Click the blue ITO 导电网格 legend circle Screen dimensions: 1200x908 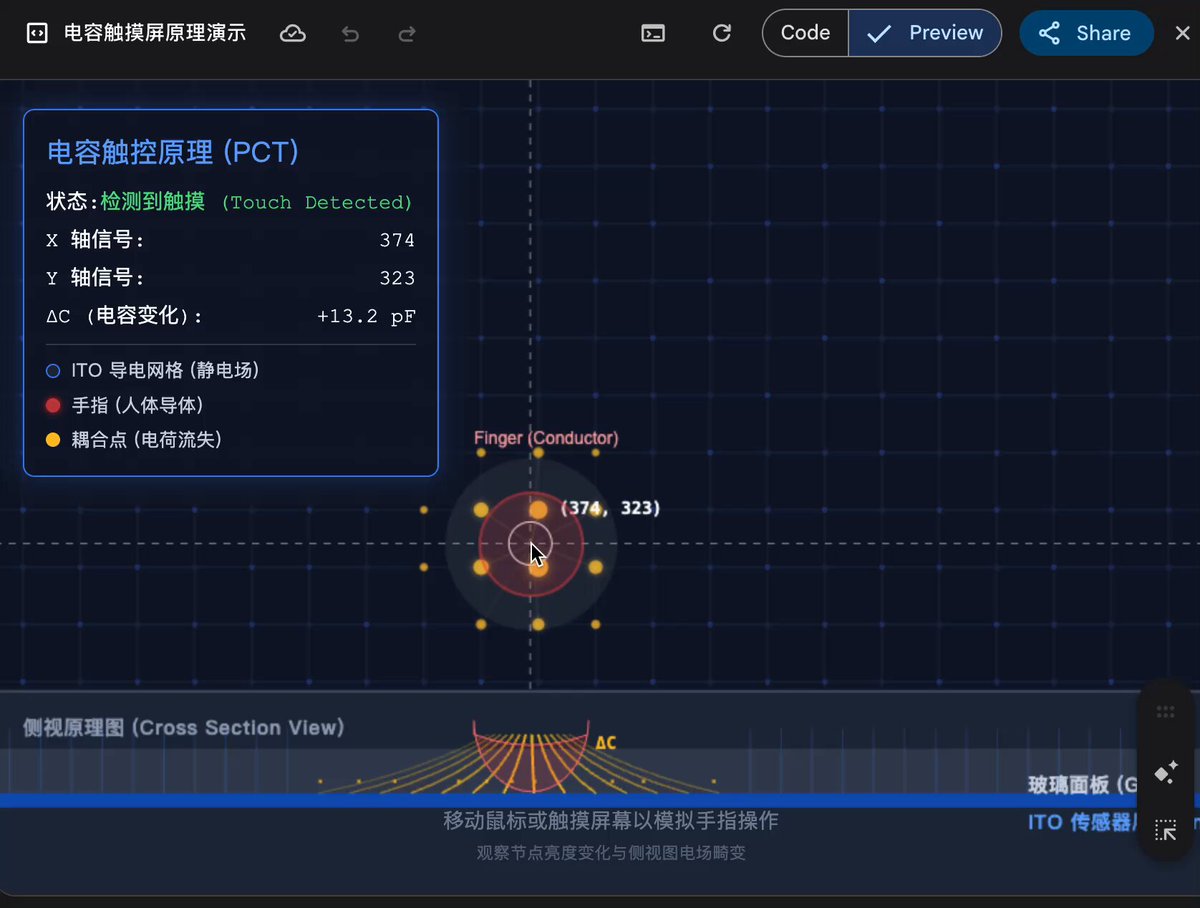53,371
